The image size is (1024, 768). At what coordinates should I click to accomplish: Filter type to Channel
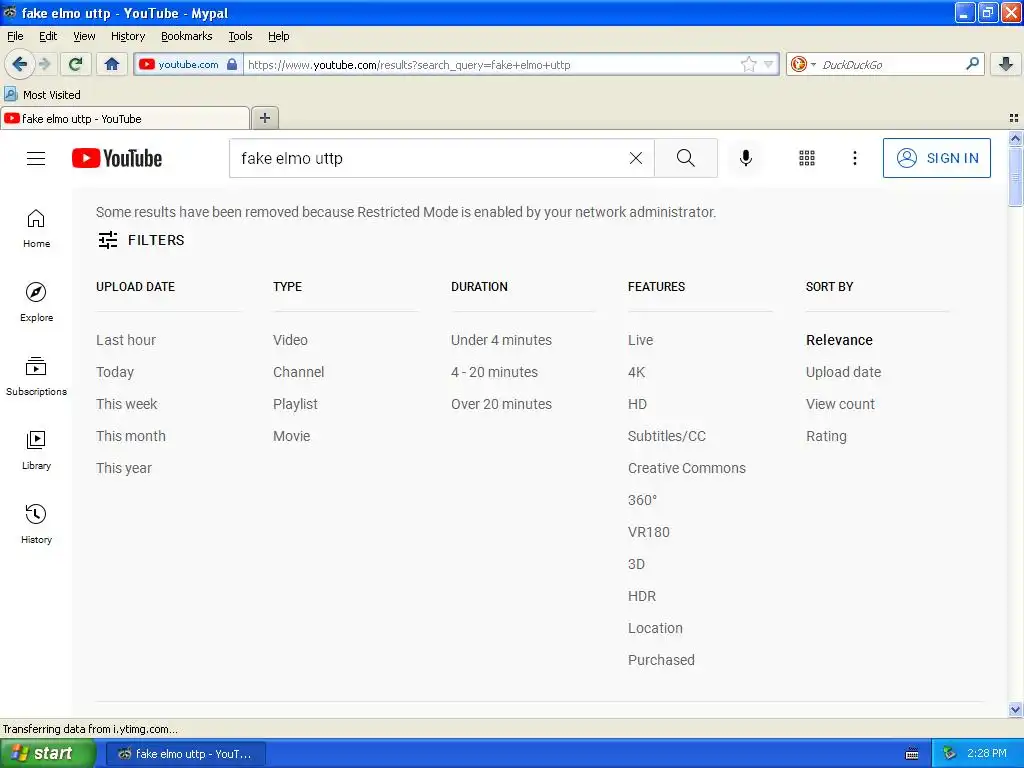(x=298, y=372)
